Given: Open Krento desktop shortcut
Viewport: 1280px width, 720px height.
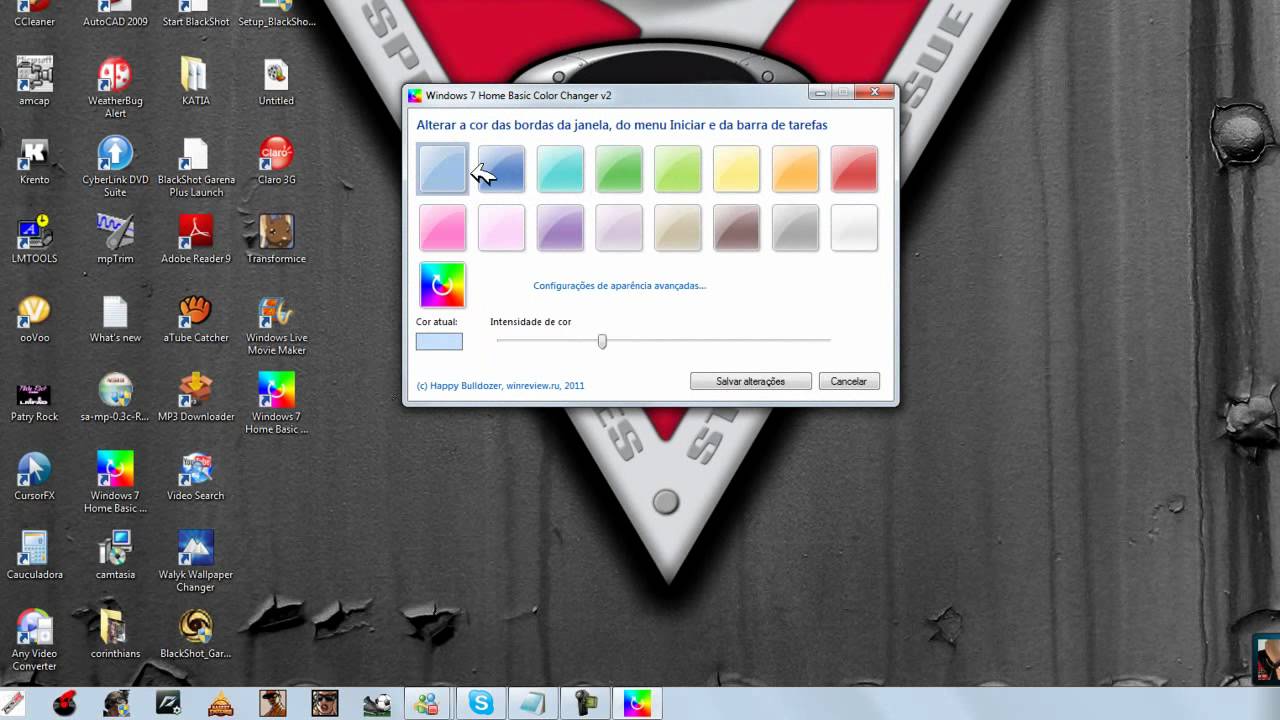Looking at the screenshot, I should coord(34,160).
